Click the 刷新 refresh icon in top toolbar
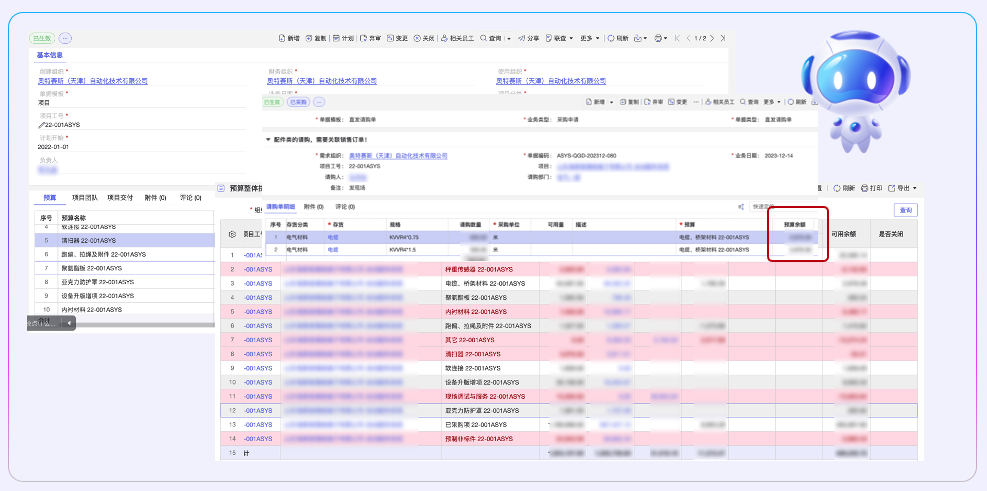987x491 pixels. tap(618, 38)
